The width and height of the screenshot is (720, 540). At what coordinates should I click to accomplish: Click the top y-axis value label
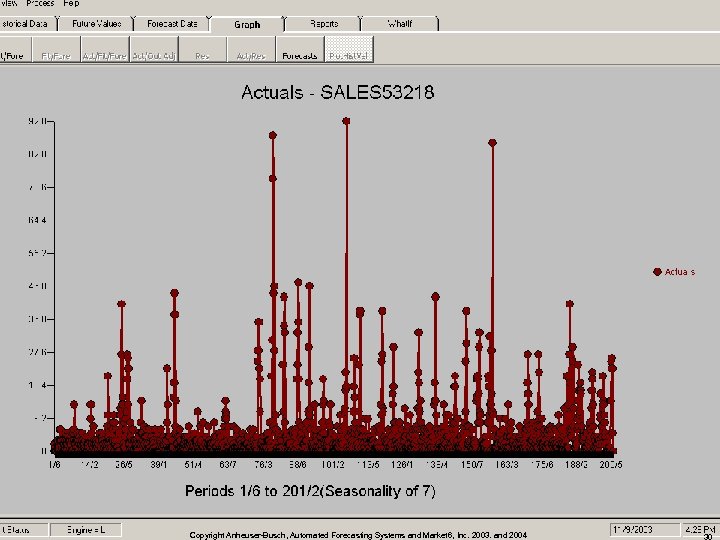pos(37,121)
